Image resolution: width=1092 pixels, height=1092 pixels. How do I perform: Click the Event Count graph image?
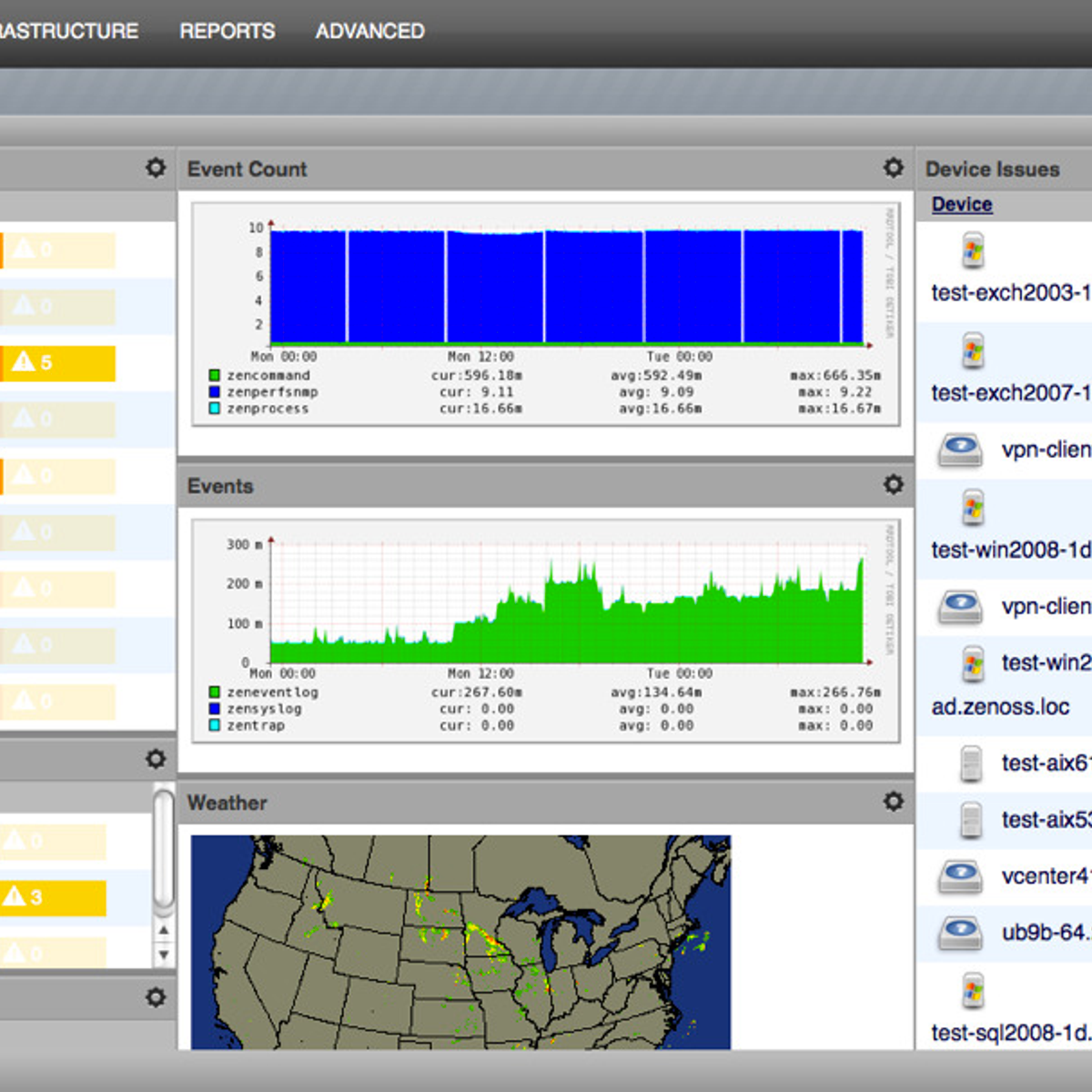(x=546, y=314)
